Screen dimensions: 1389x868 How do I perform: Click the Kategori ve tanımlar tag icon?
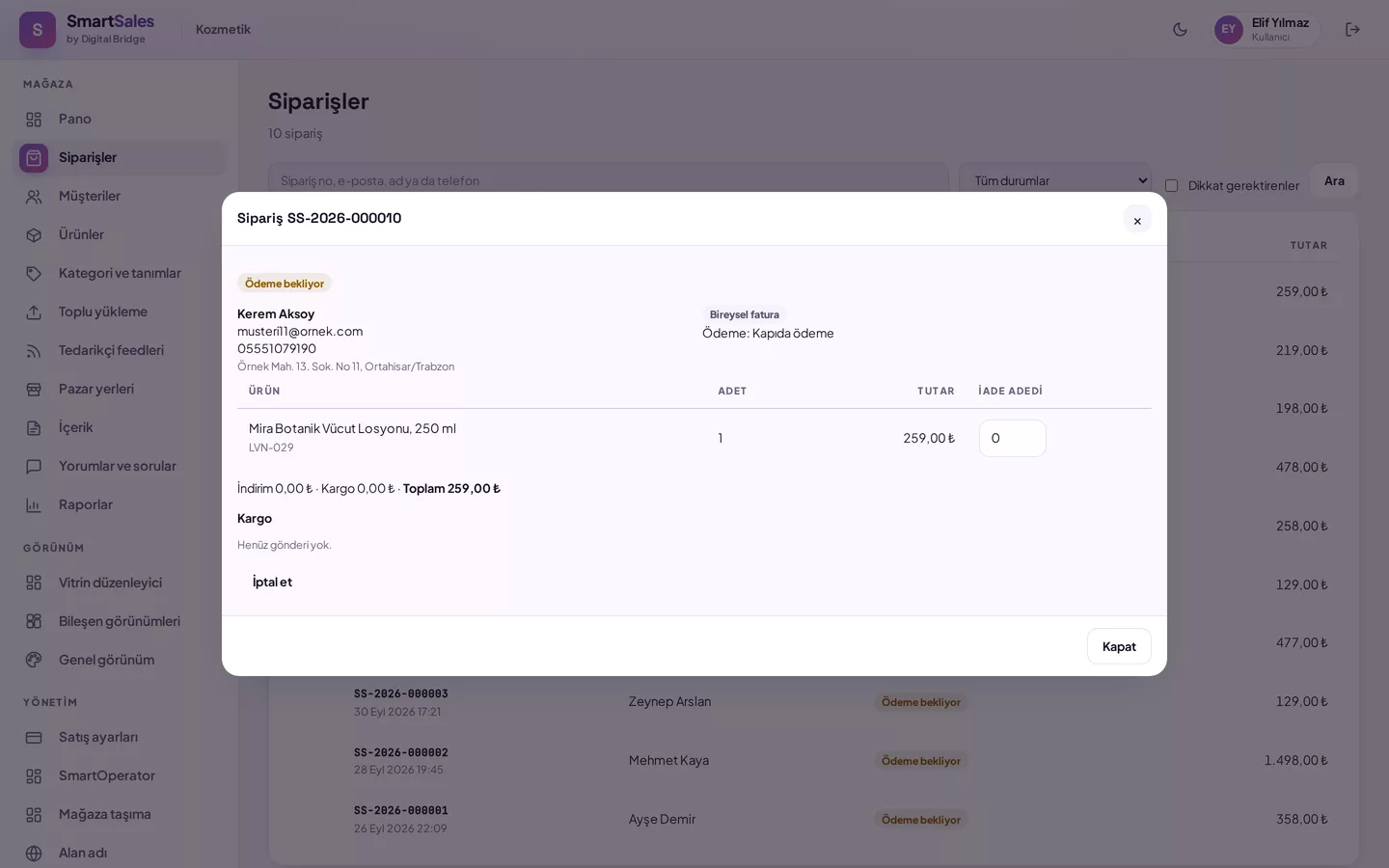[x=34, y=274]
